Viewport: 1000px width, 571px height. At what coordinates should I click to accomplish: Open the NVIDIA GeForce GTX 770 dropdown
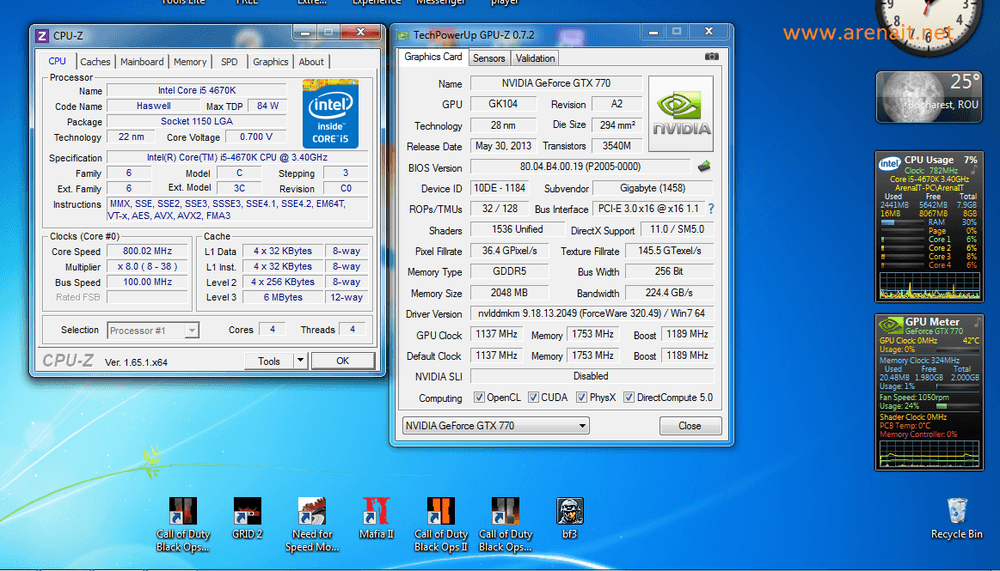click(x=495, y=426)
